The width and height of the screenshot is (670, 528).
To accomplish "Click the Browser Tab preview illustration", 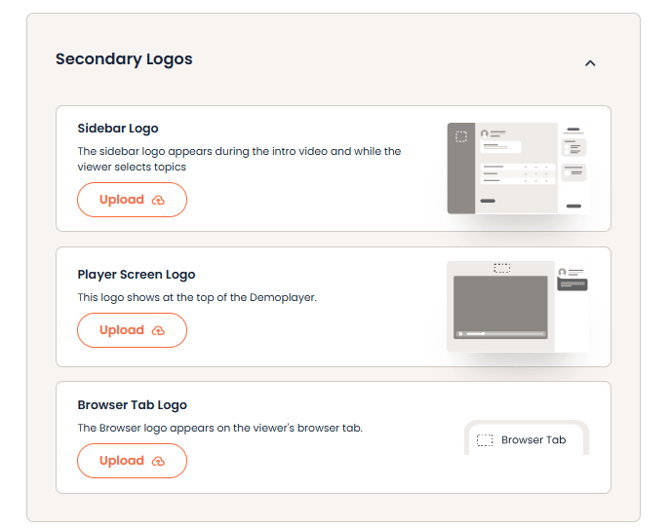I will [526, 438].
